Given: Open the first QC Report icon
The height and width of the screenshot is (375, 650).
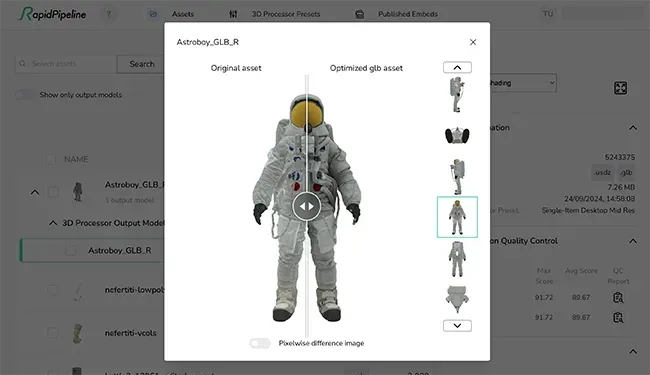Looking at the screenshot, I should click(618, 298).
